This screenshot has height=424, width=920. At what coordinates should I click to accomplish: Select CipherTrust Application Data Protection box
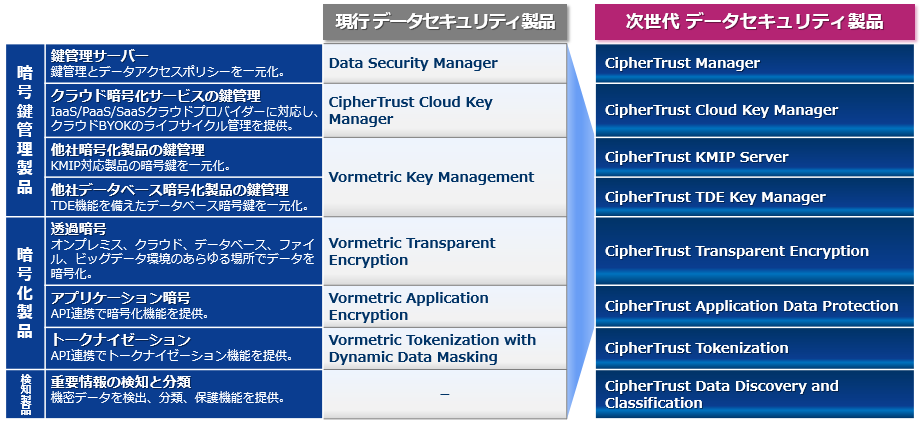coord(755,306)
